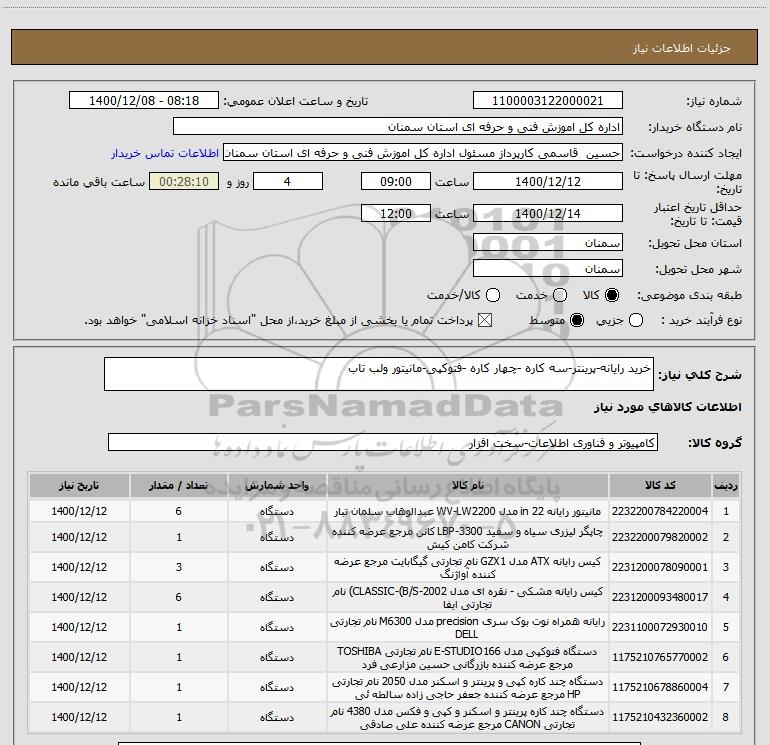Image resolution: width=770 pixels, height=745 pixels.
Task: Select the خدمت radio button
Action: (560, 295)
